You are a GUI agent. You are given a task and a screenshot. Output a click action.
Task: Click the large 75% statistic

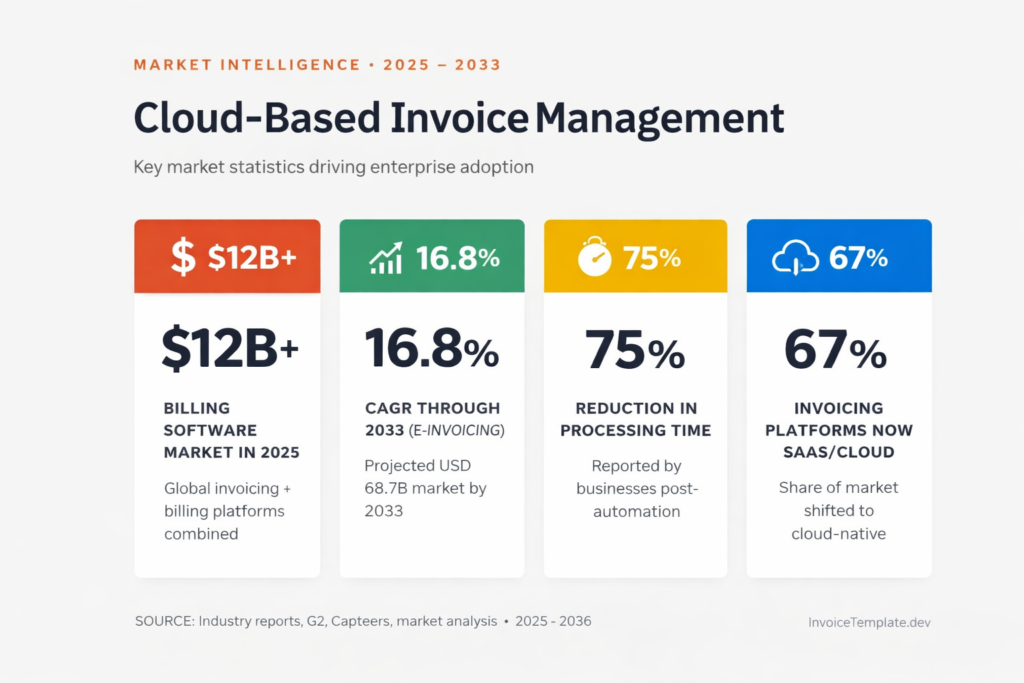635,350
